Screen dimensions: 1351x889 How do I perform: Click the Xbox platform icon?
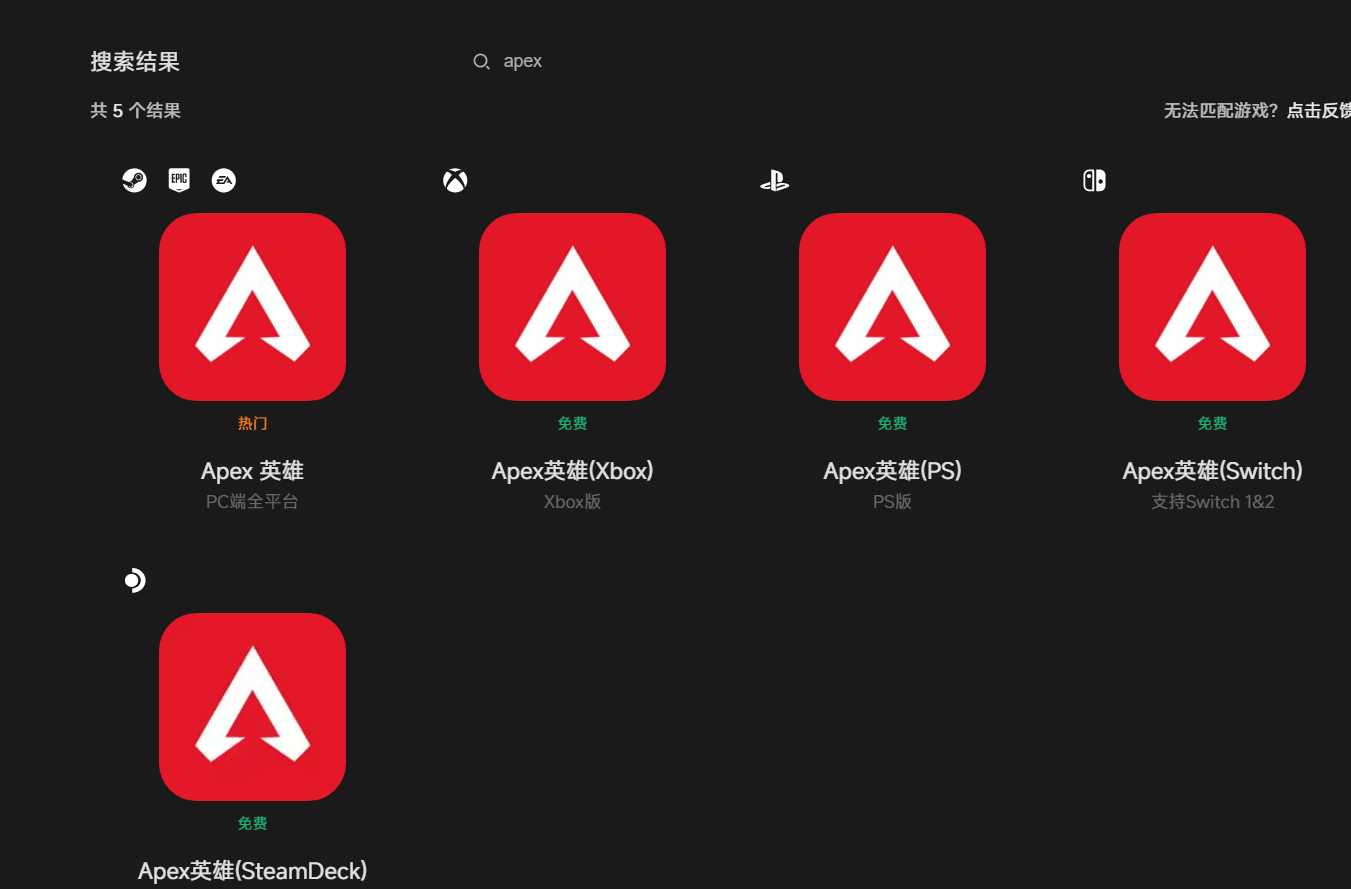[455, 181]
